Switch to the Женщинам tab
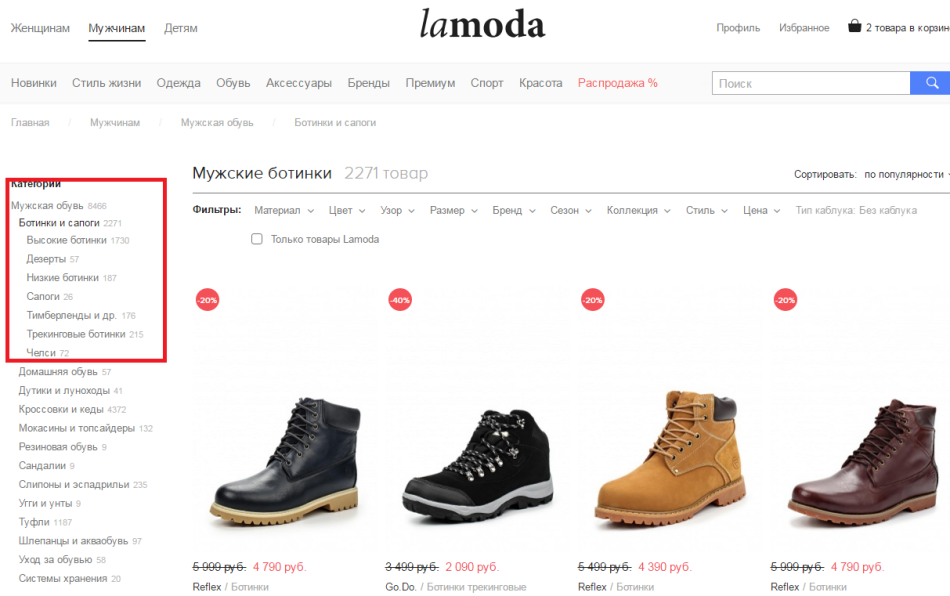Viewport: 950px width, 596px height. [40, 28]
